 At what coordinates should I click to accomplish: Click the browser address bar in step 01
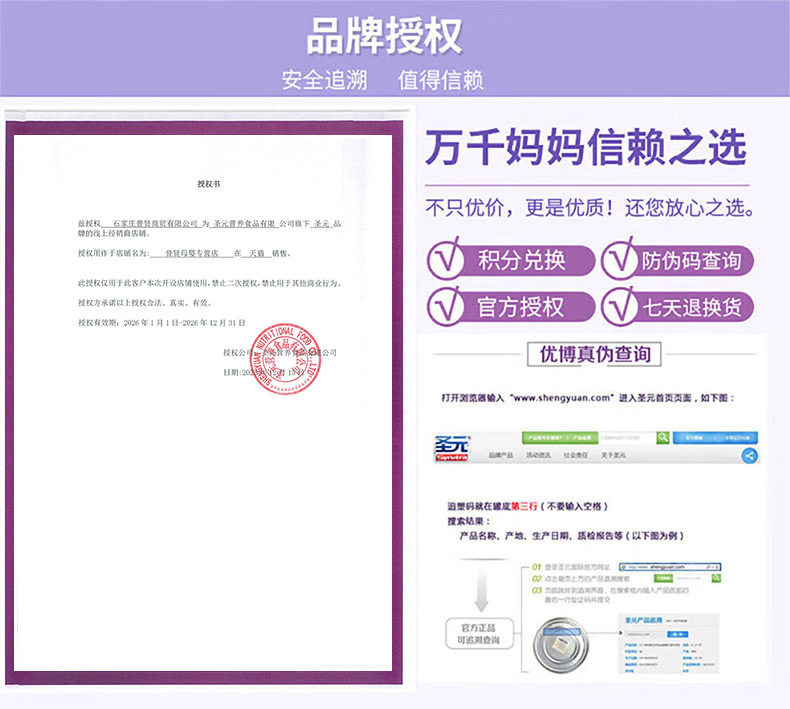670,567
